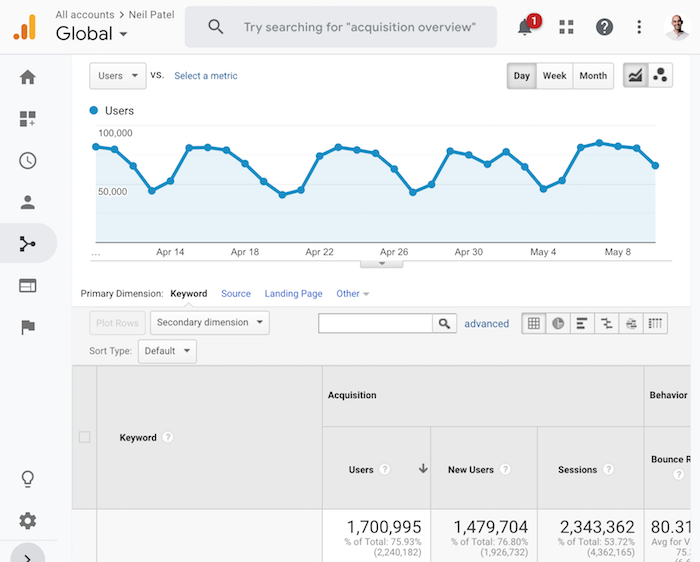700x562 pixels.
Task: Open the Conversions flag icon in sidebar
Action: (28, 327)
